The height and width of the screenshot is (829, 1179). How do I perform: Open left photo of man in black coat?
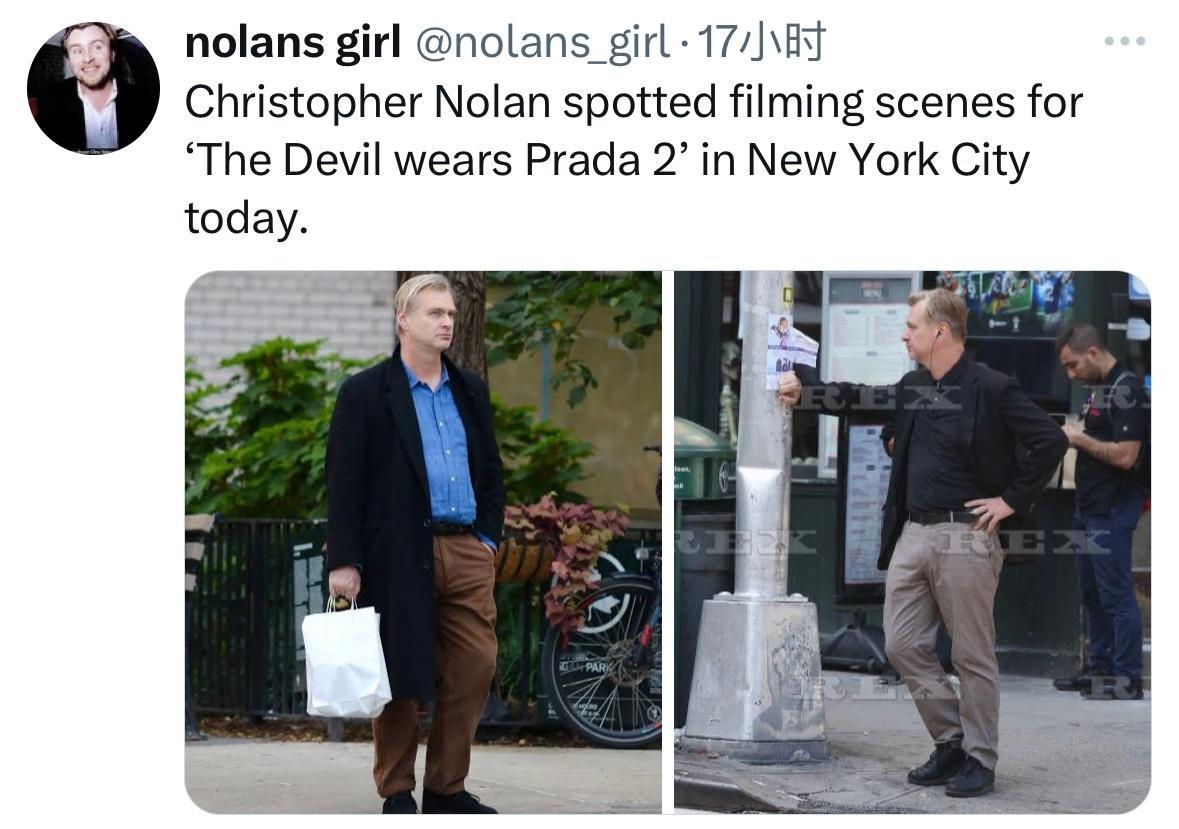point(423,542)
